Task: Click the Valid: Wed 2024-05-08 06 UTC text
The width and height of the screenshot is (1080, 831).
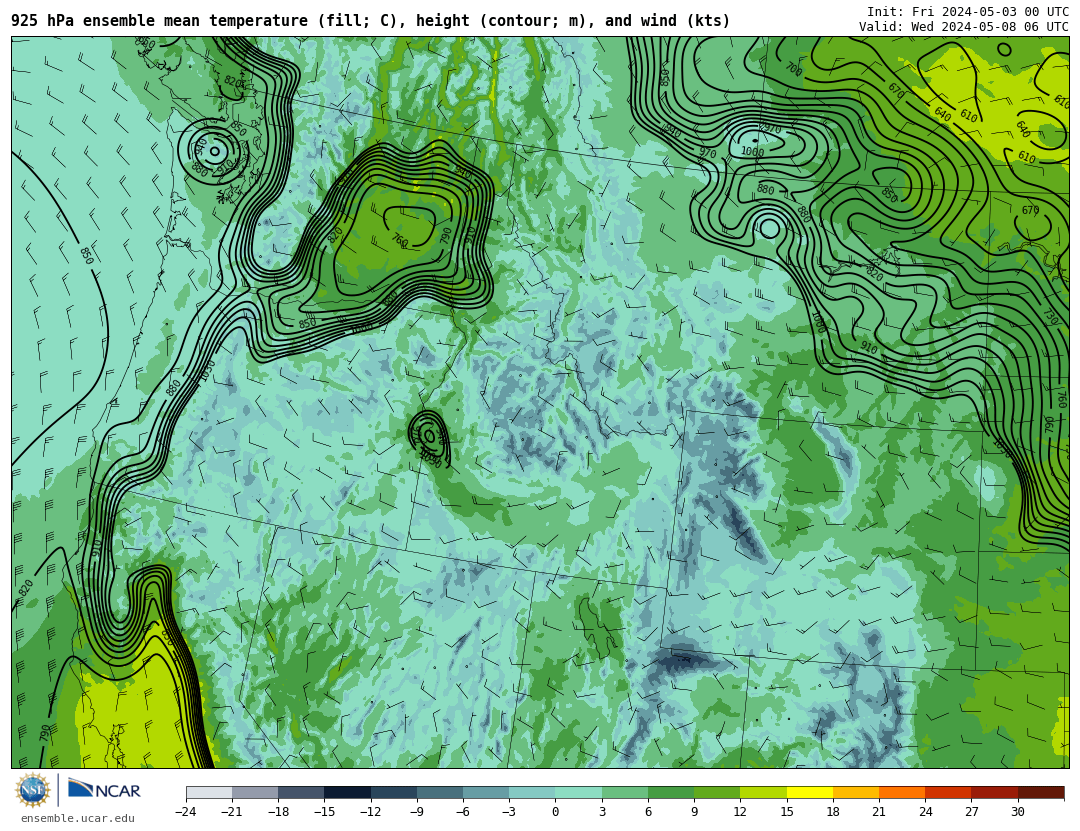Action: 964,27
